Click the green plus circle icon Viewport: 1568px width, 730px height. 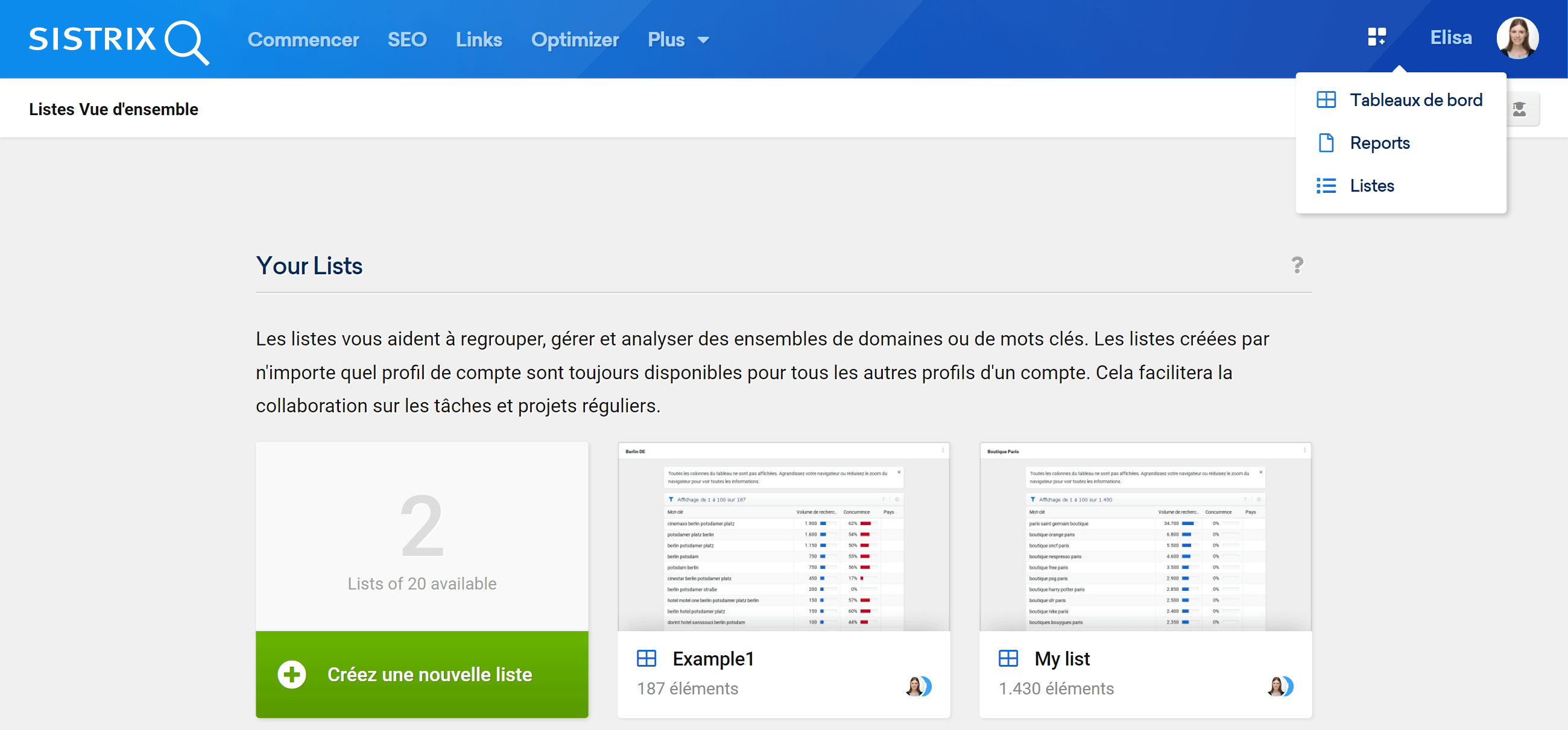[x=291, y=674]
